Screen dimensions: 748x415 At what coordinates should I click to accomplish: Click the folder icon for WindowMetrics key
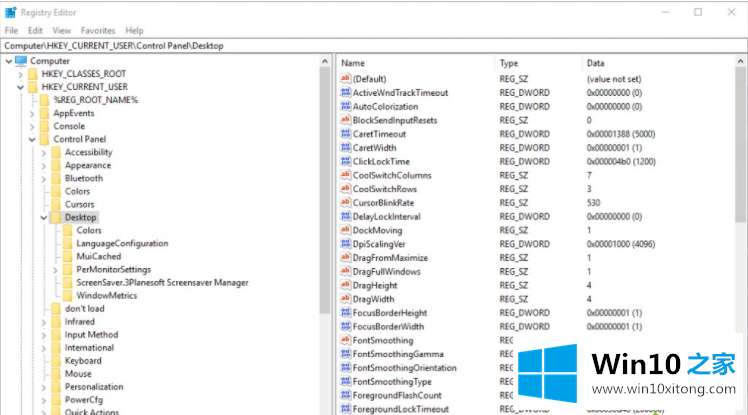68,295
